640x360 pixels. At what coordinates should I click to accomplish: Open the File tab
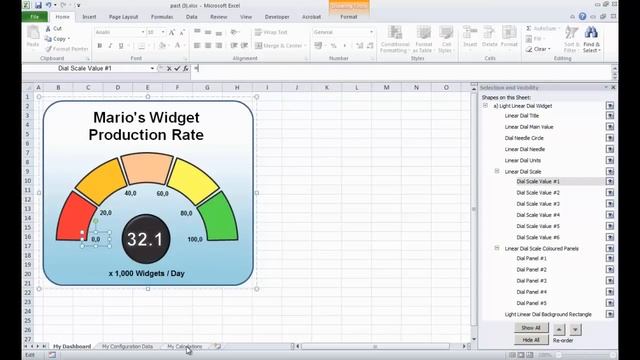pos(35,17)
